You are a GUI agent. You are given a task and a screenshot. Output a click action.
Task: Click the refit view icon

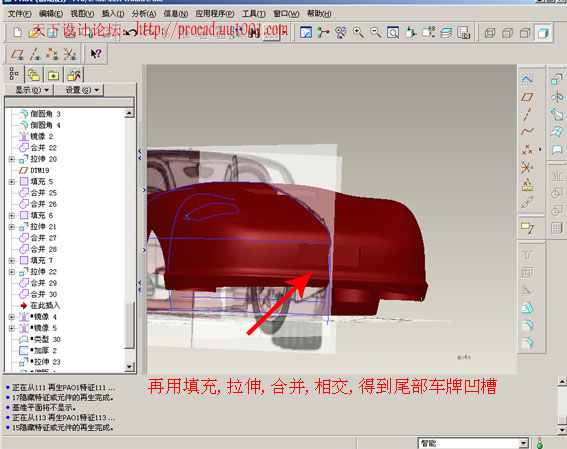[393, 33]
